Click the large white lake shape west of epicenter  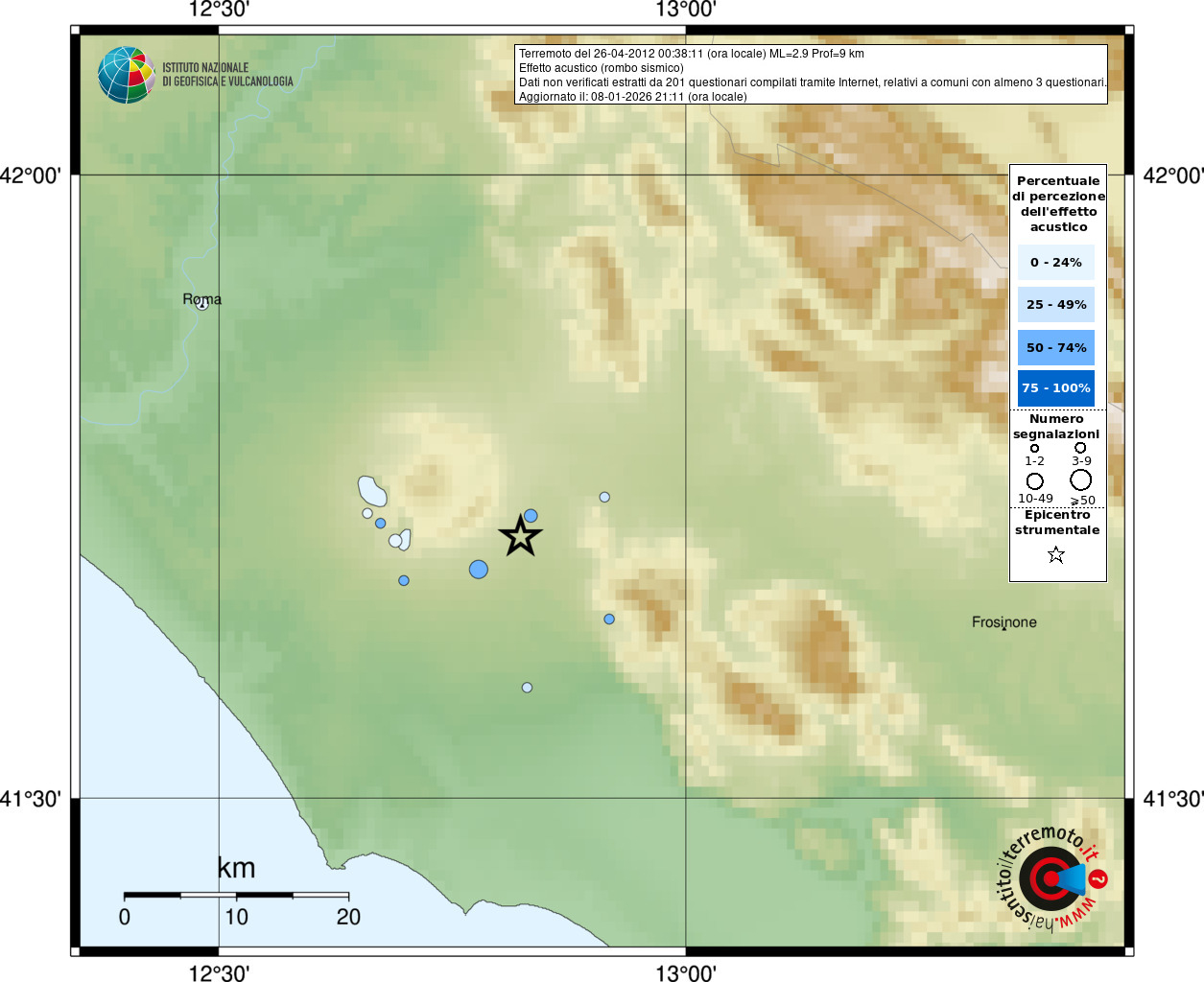(372, 491)
